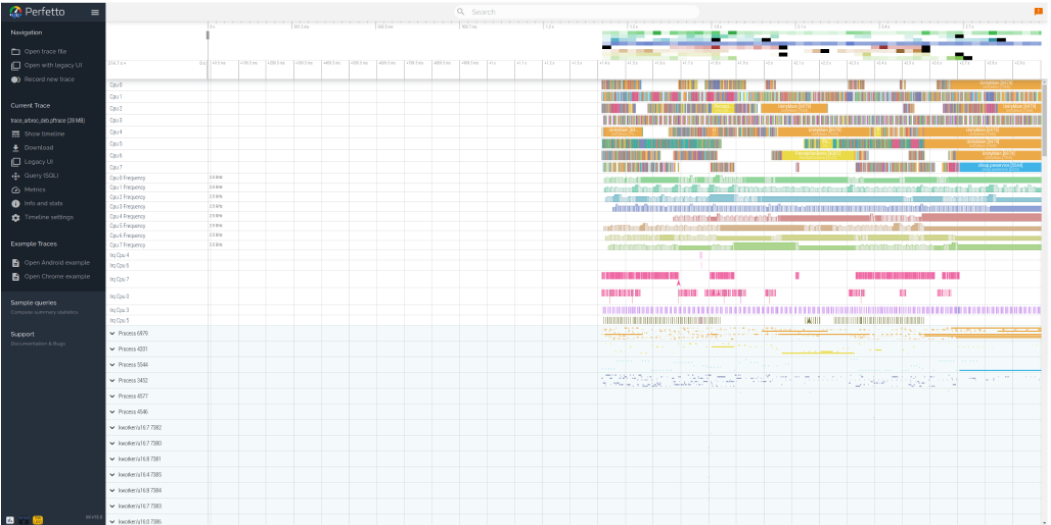Image resolution: width=1051 pixels, height=525 pixels.
Task: Expand the Process 6979 track group
Action: coord(111,333)
